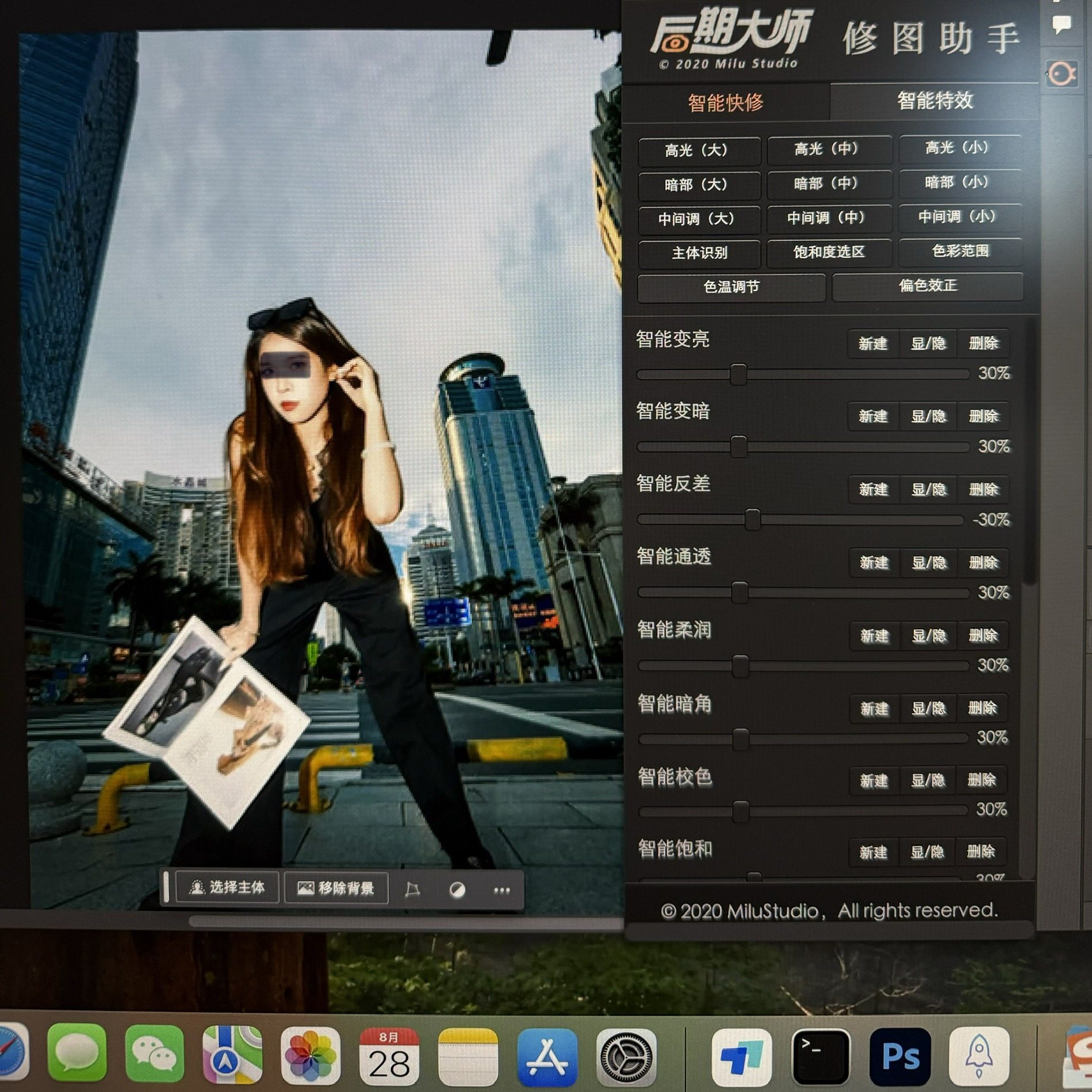Open the comments speech bubble panel icon

(x=1061, y=25)
